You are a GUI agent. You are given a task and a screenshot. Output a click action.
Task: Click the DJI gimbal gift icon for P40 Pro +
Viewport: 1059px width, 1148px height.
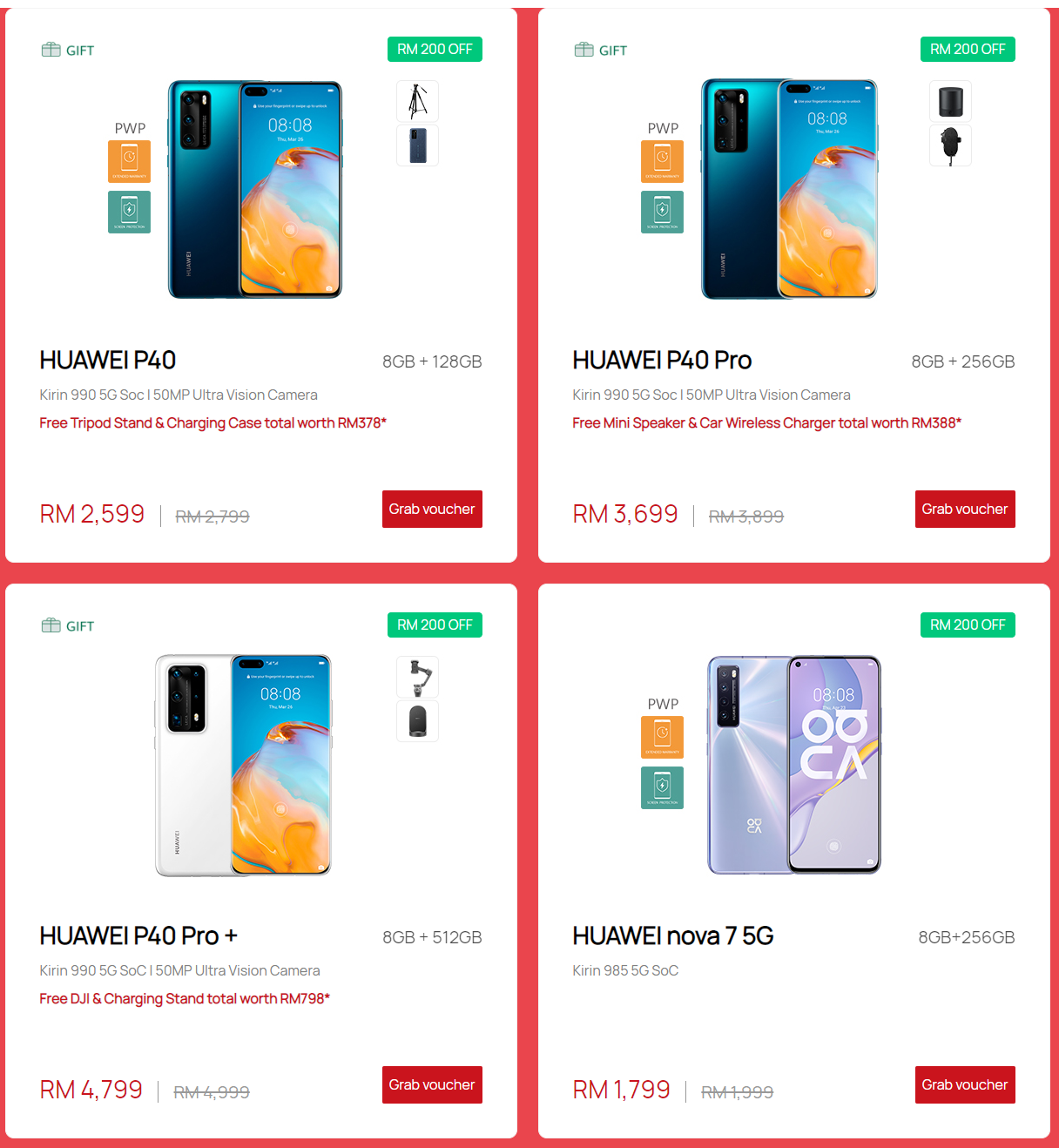coord(417,677)
